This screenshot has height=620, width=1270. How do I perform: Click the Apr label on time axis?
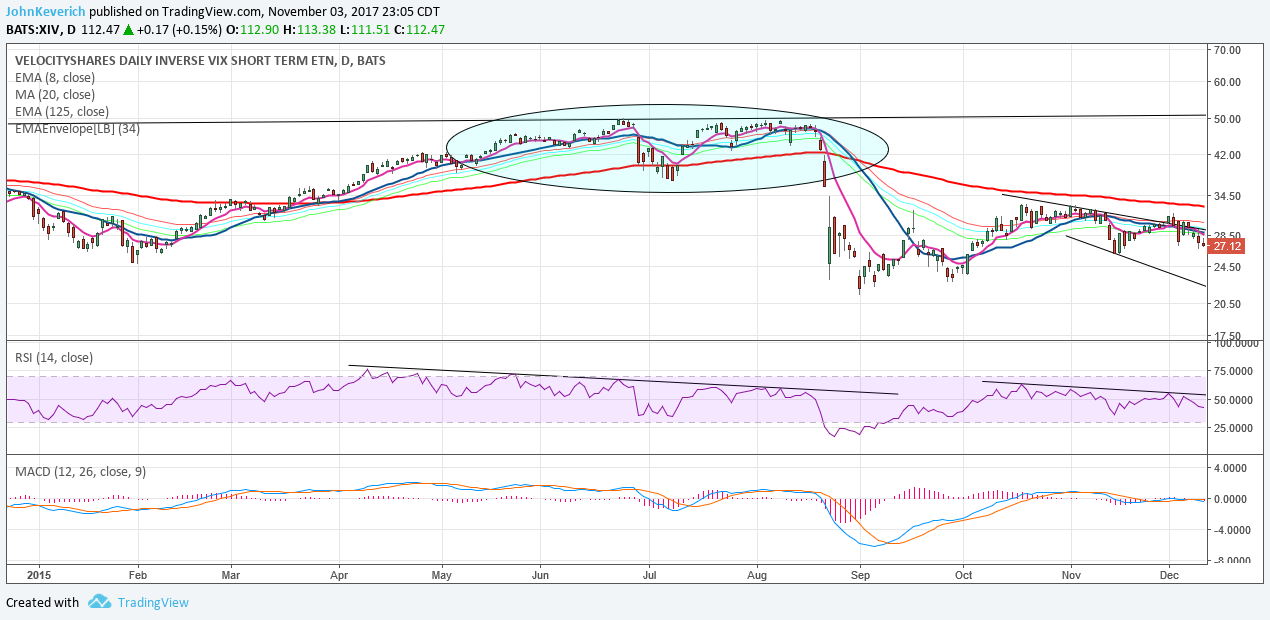pos(339,575)
